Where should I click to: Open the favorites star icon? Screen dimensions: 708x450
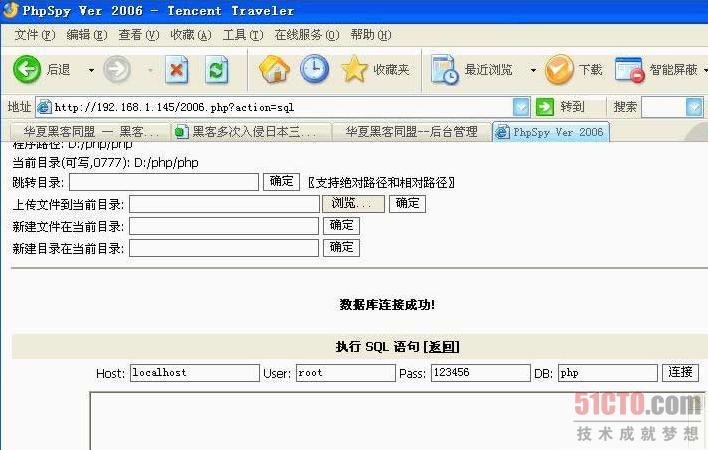coord(354,69)
